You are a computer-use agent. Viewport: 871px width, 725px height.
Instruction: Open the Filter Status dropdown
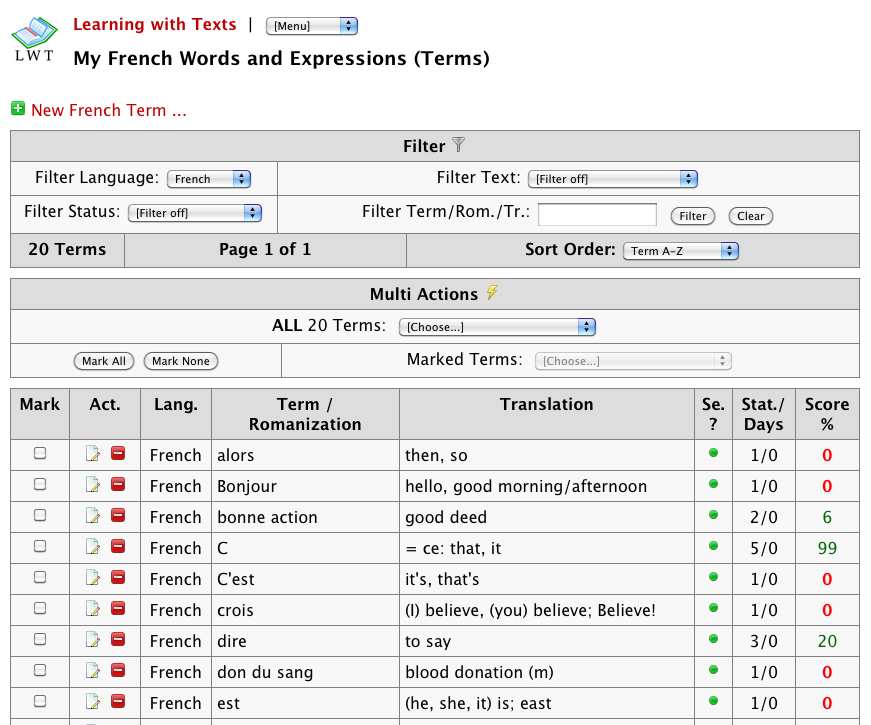pyautogui.click(x=195, y=212)
